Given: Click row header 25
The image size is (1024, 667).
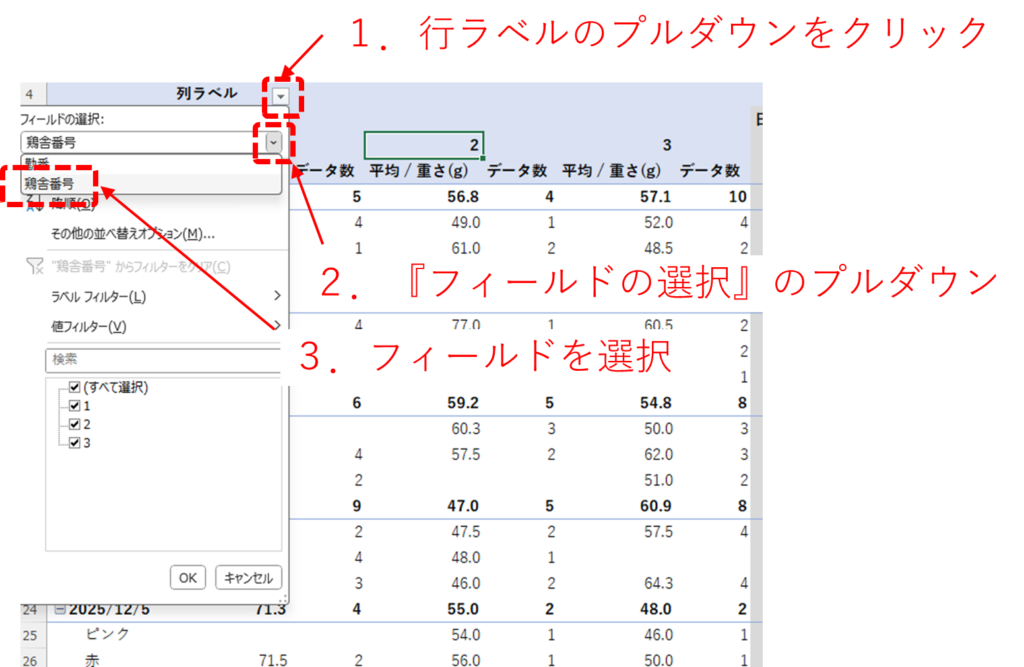Looking at the screenshot, I should 29,635.
